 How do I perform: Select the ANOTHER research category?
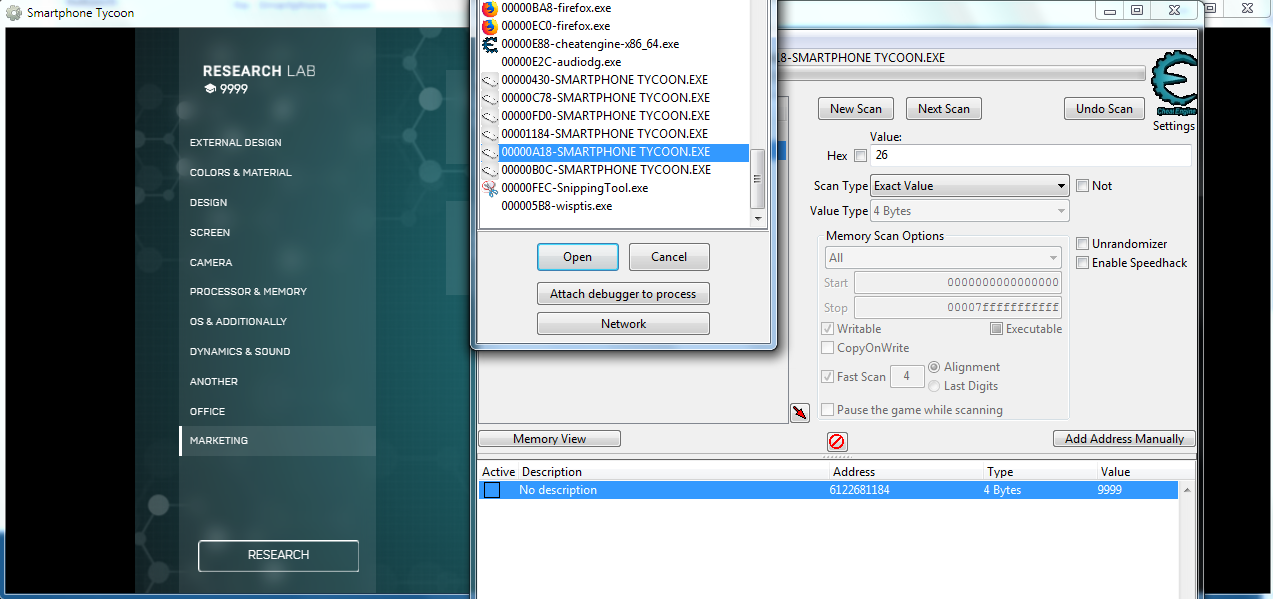click(x=214, y=382)
